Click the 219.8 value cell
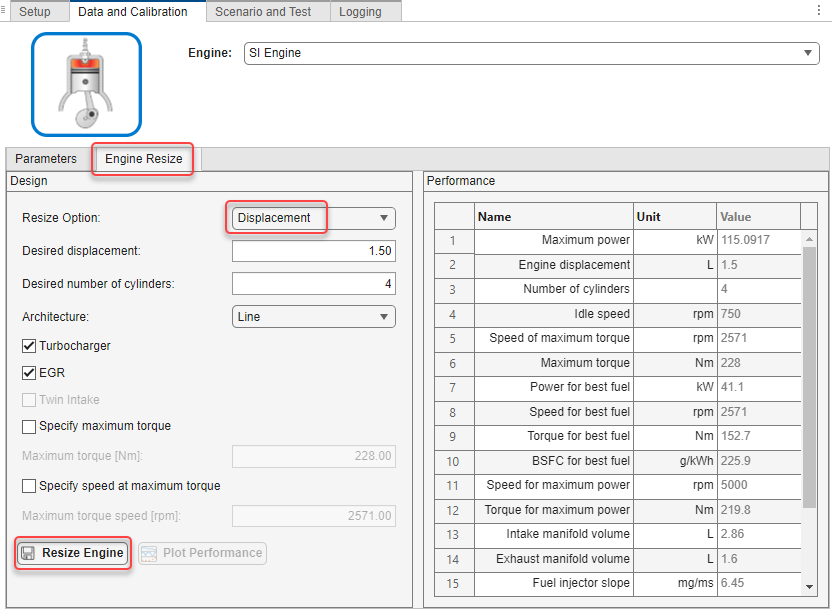This screenshot has width=832, height=615. click(758, 510)
